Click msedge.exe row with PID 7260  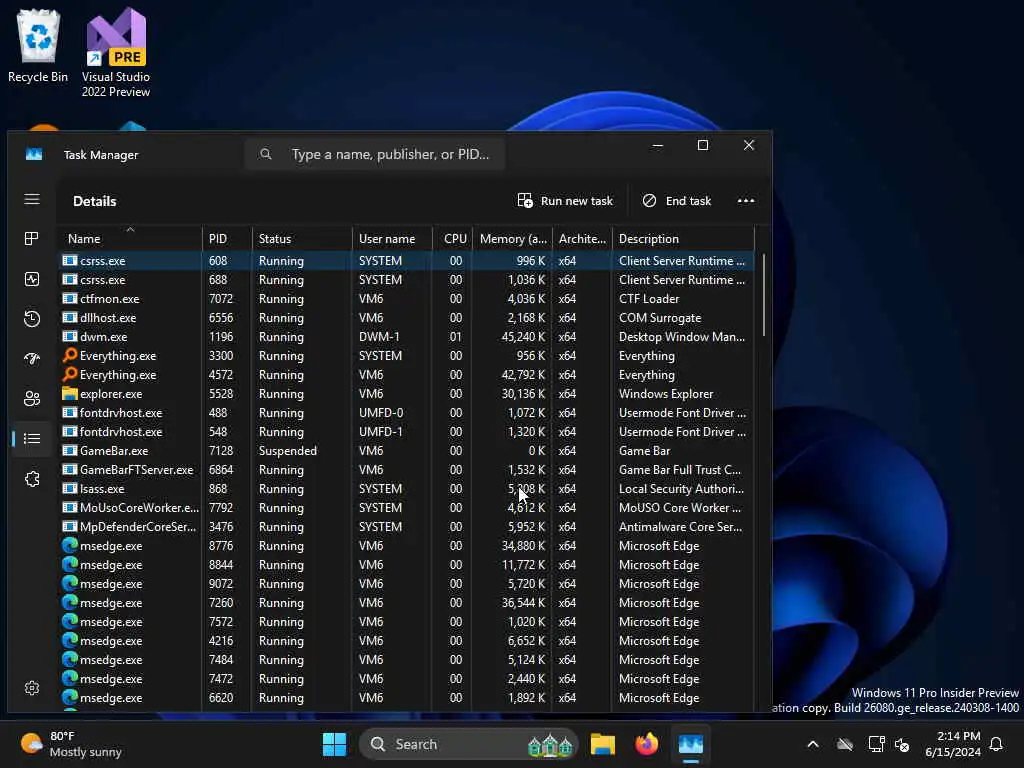pos(406,602)
